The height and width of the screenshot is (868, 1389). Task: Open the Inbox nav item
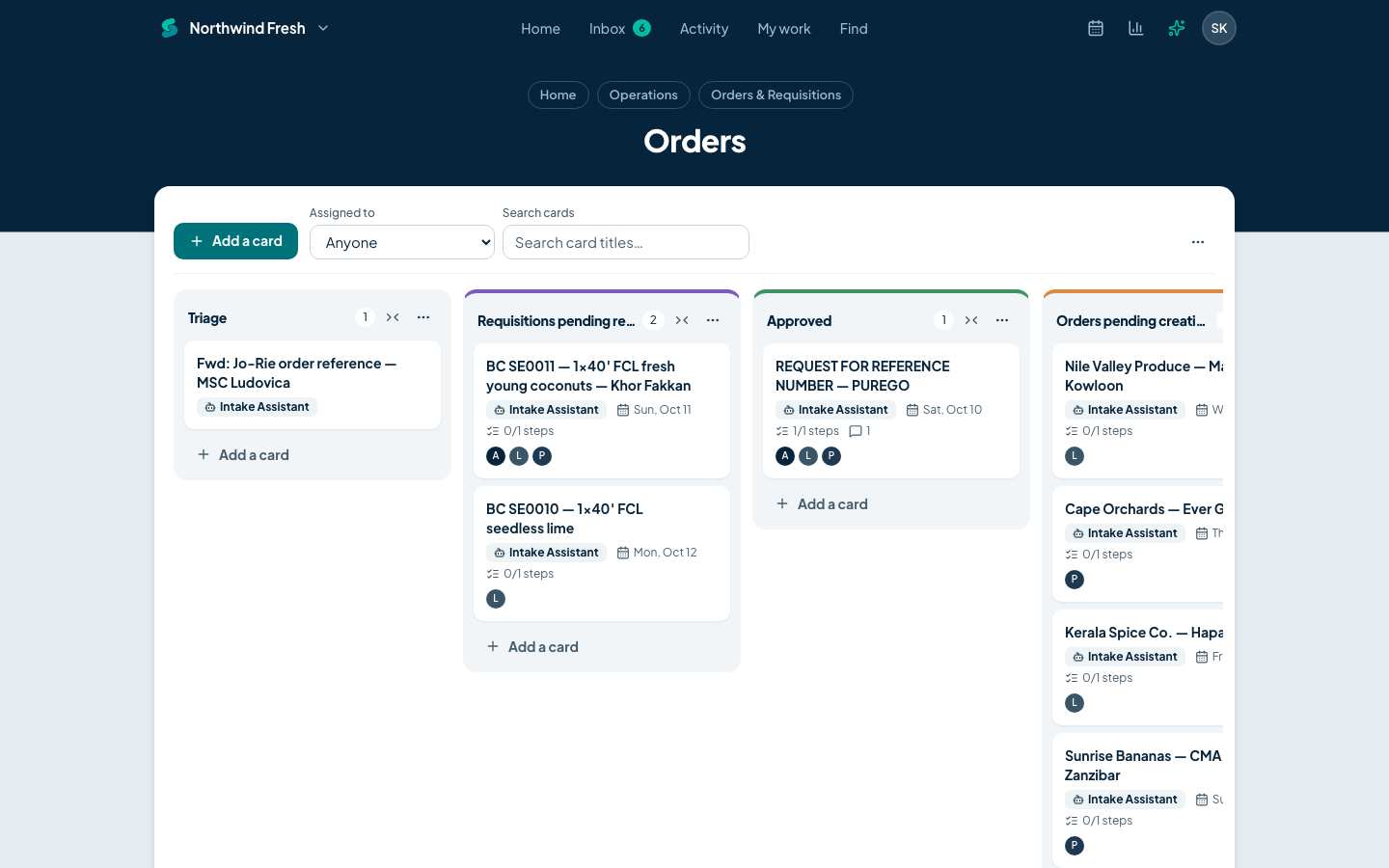pyautogui.click(x=619, y=29)
